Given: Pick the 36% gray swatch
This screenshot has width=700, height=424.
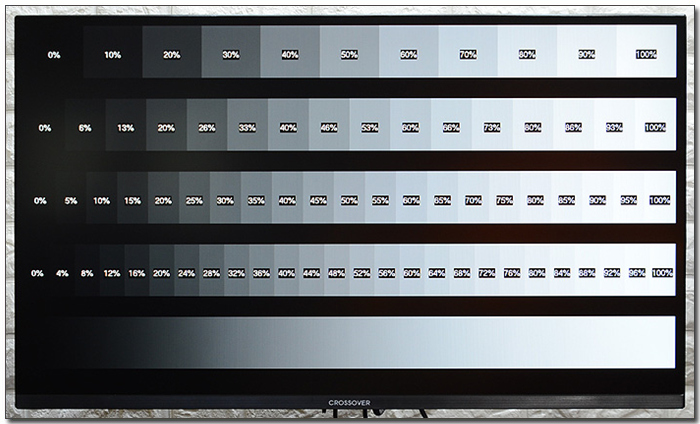Looking at the screenshot, I should pyautogui.click(x=262, y=270).
